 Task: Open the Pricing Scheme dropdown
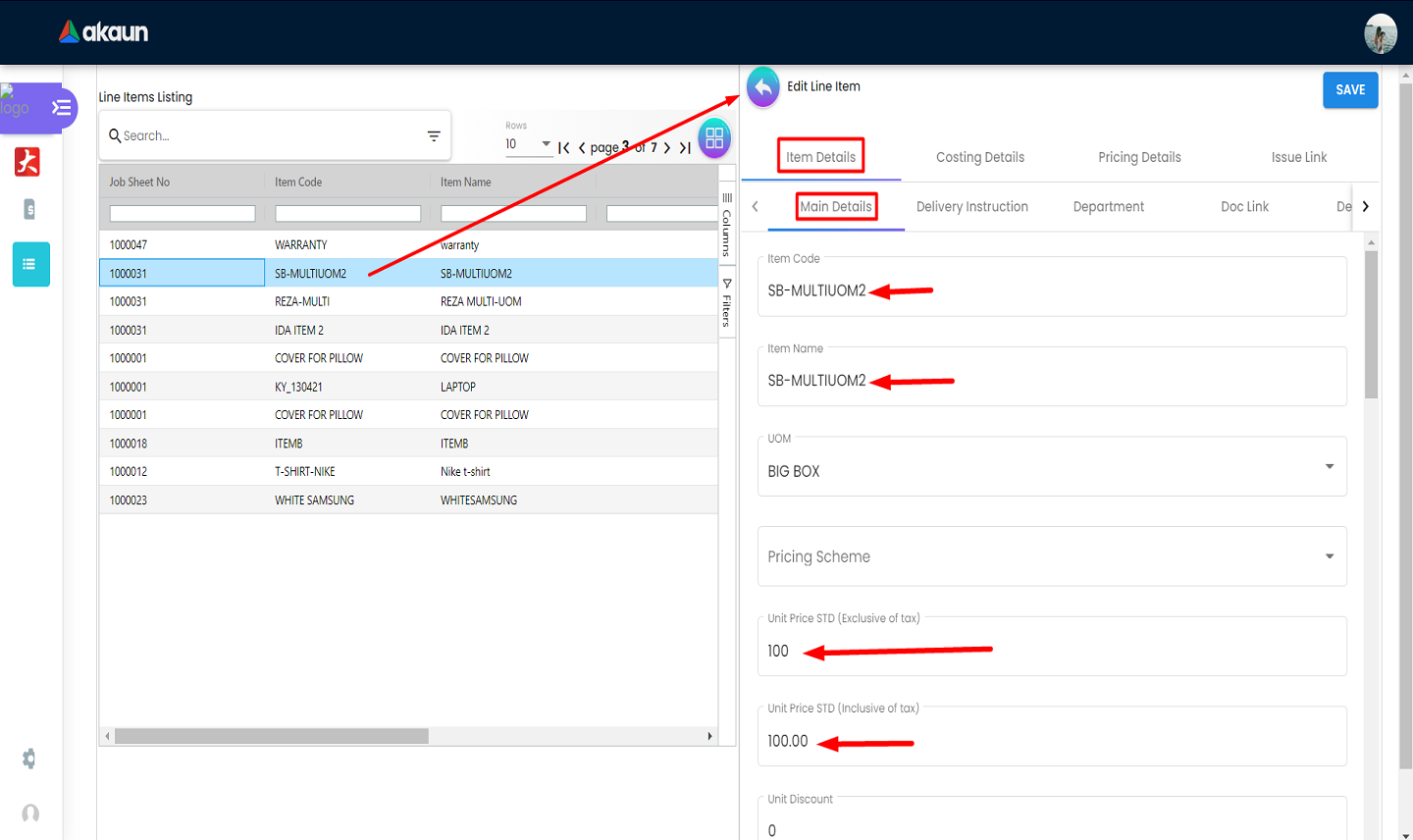tap(1329, 556)
